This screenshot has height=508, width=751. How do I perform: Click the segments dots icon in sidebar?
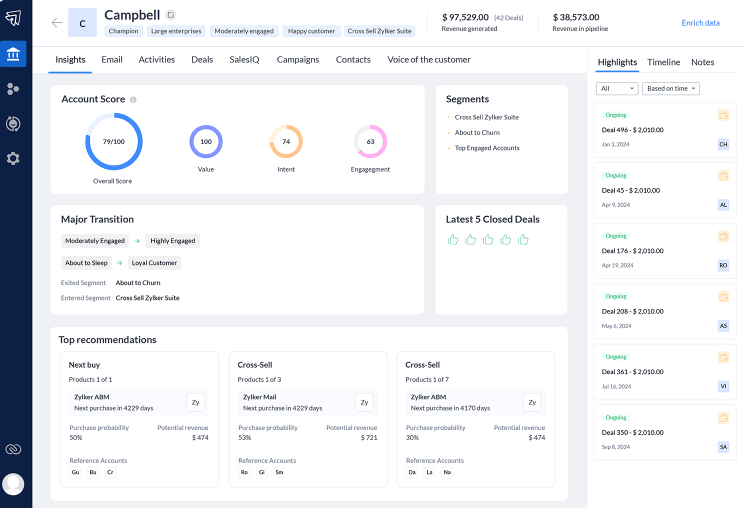13,89
